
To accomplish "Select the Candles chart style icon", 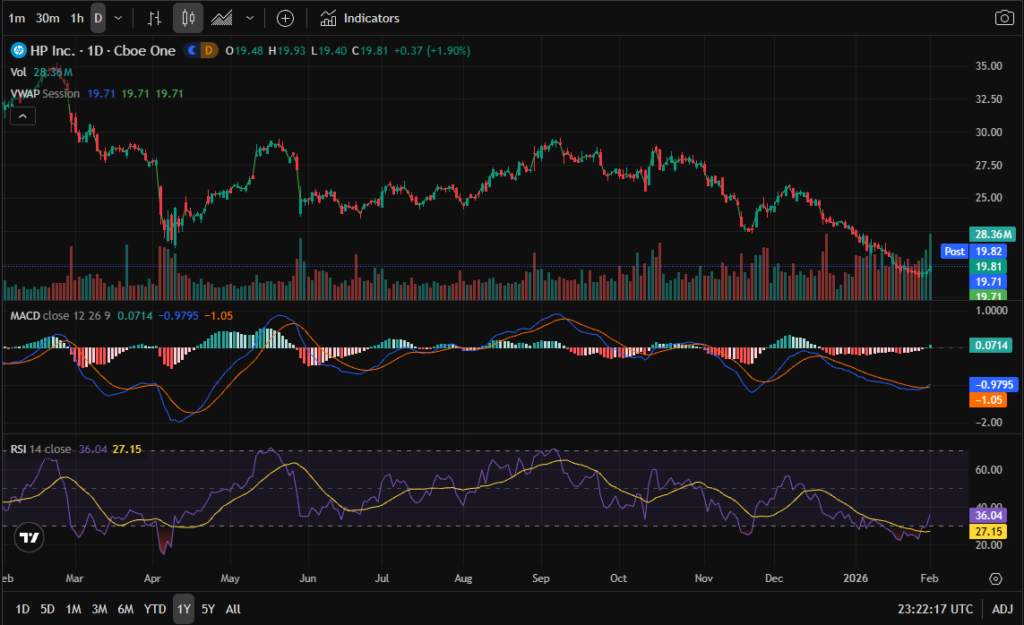I will [x=188, y=18].
